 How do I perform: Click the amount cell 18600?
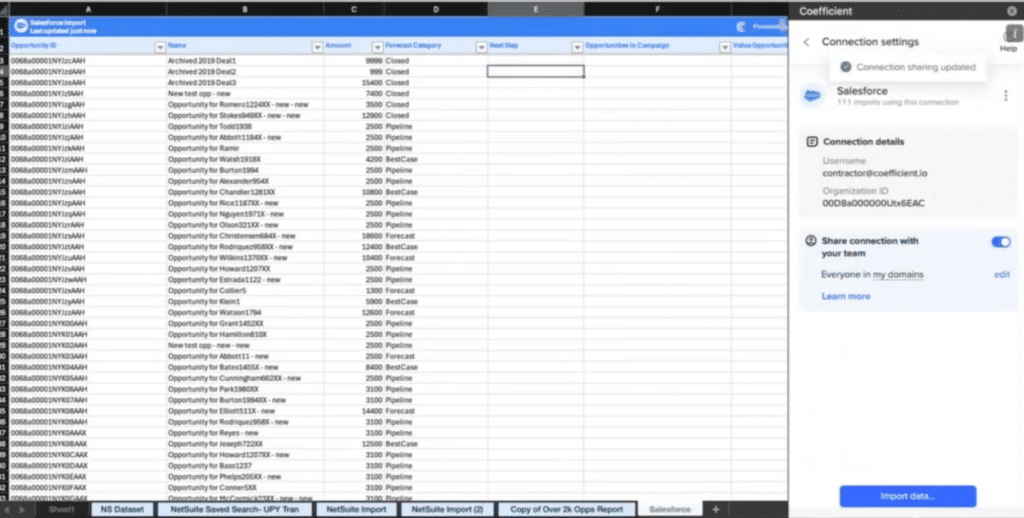click(x=354, y=236)
